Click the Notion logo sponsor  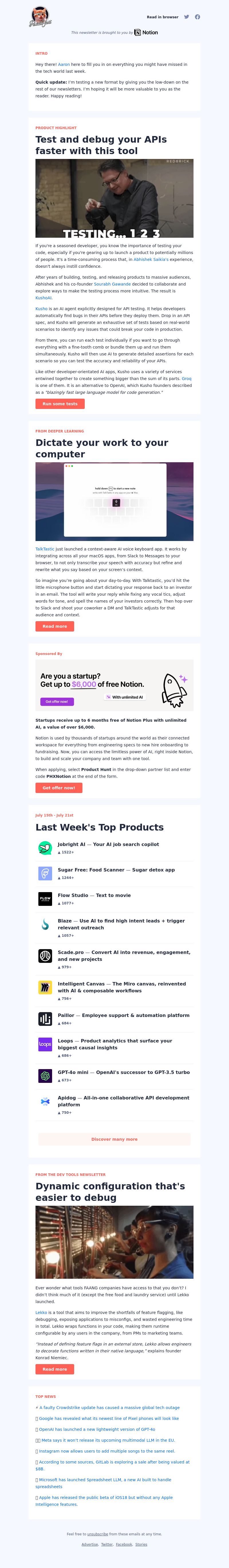[146, 33]
